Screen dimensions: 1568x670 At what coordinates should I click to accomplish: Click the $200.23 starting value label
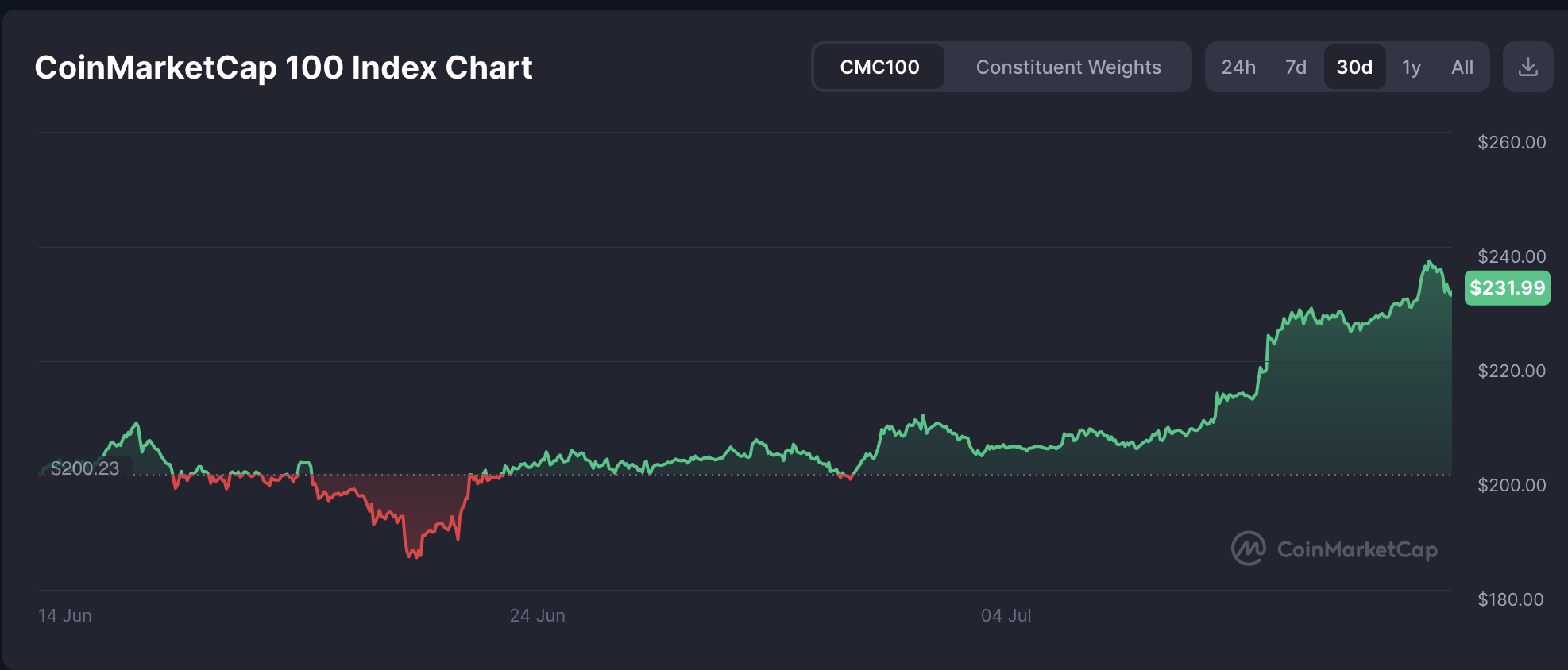coord(85,468)
